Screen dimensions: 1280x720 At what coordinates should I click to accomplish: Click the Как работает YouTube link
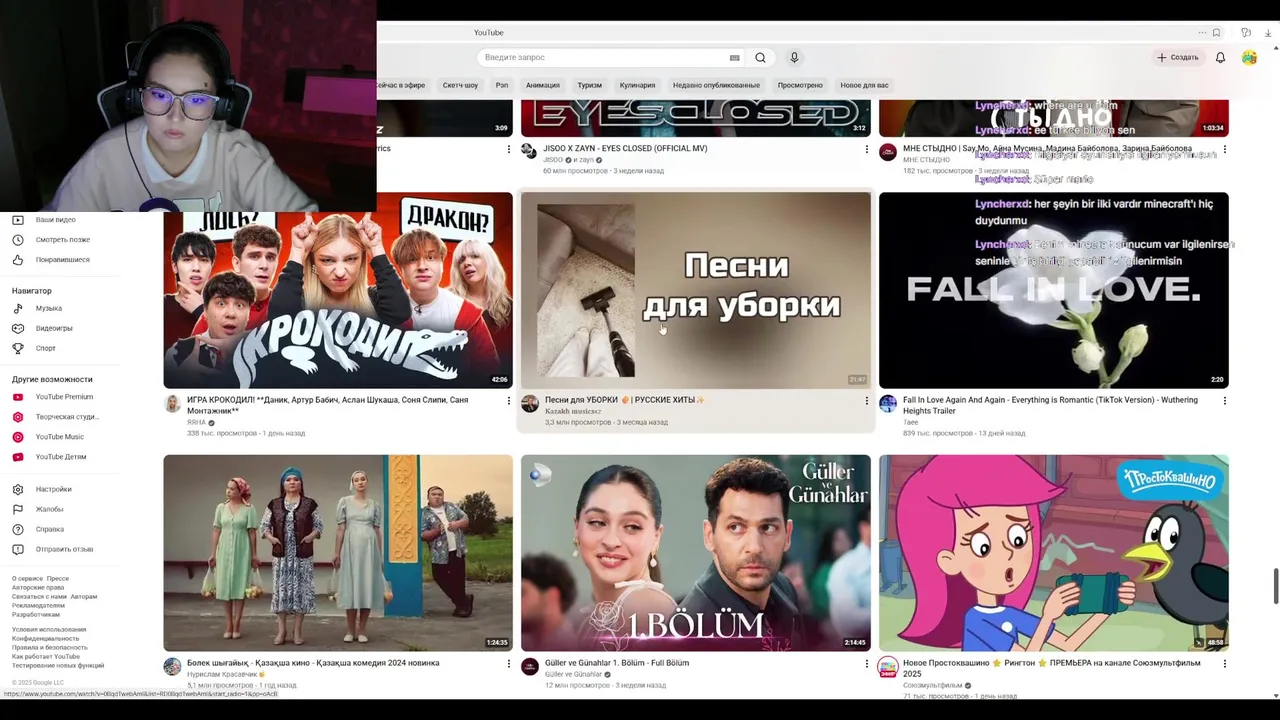46,657
